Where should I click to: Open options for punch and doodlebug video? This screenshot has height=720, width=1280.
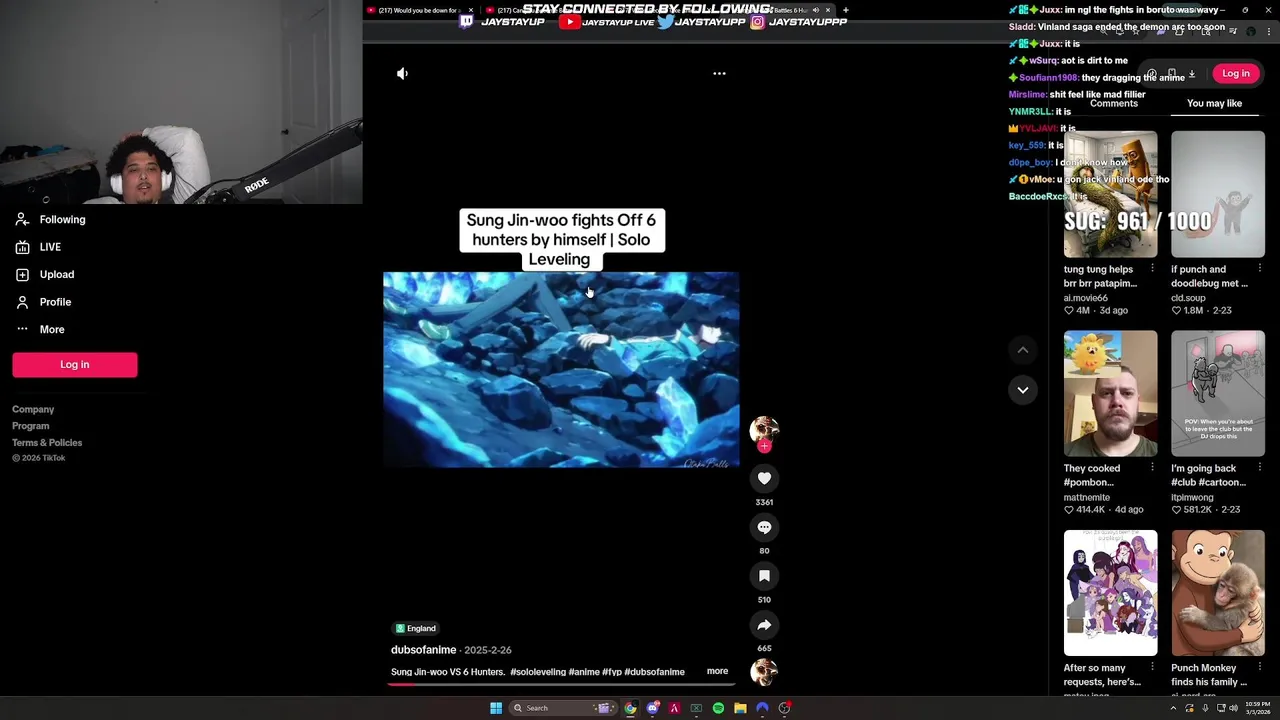coord(1259,268)
